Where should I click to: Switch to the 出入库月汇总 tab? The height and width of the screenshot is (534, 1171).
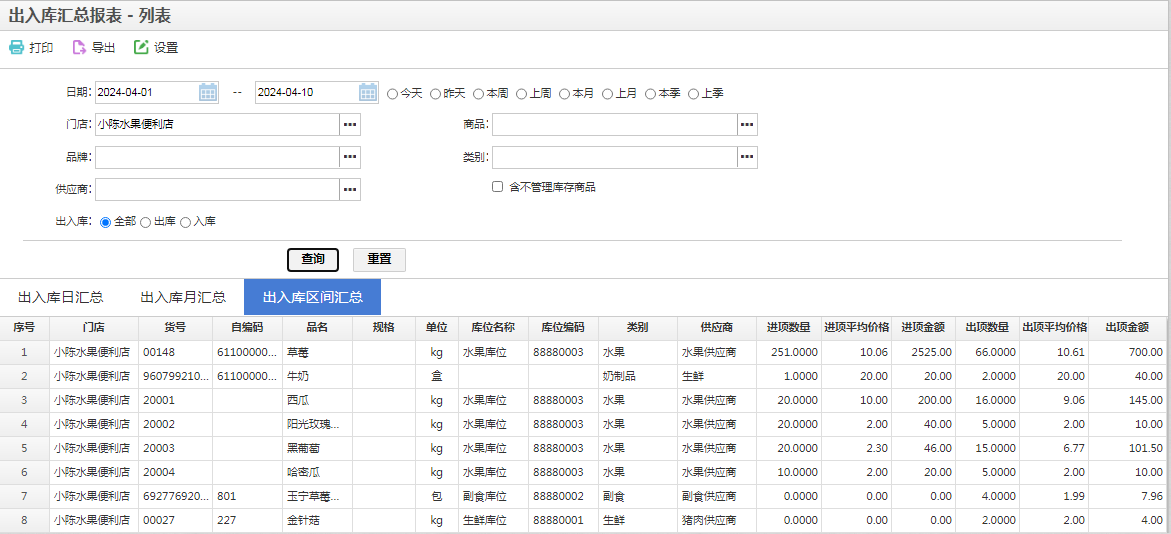point(183,297)
